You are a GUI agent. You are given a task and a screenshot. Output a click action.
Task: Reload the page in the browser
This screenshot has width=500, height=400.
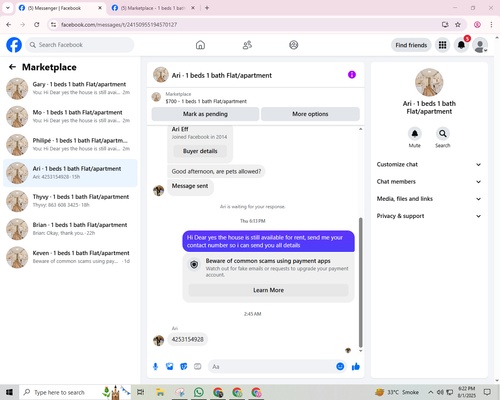(x=37, y=25)
